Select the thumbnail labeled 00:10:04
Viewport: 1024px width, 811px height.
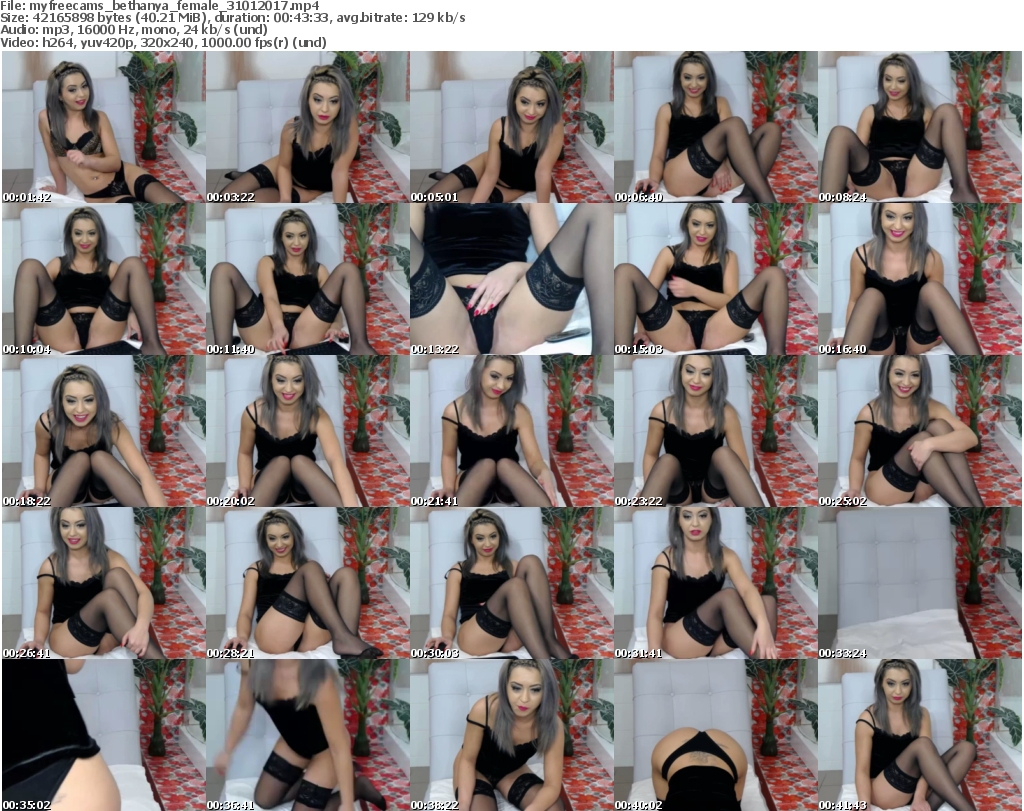tap(102, 279)
